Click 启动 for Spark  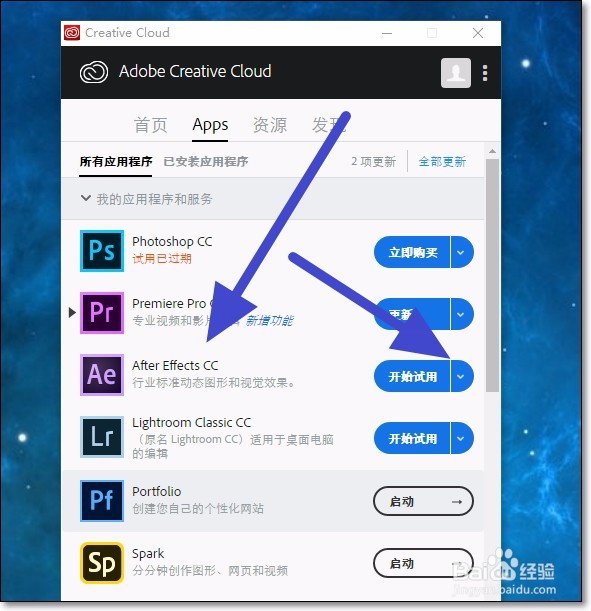click(x=423, y=563)
